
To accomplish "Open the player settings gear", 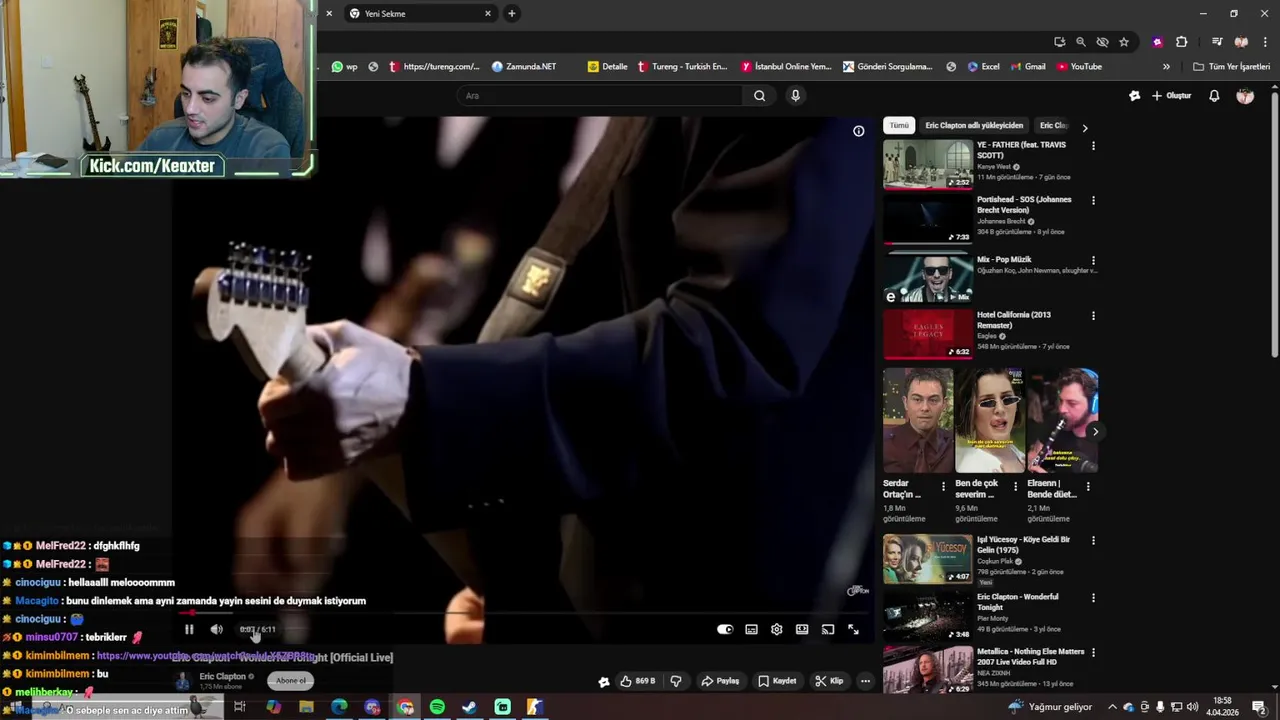I will 776,629.
